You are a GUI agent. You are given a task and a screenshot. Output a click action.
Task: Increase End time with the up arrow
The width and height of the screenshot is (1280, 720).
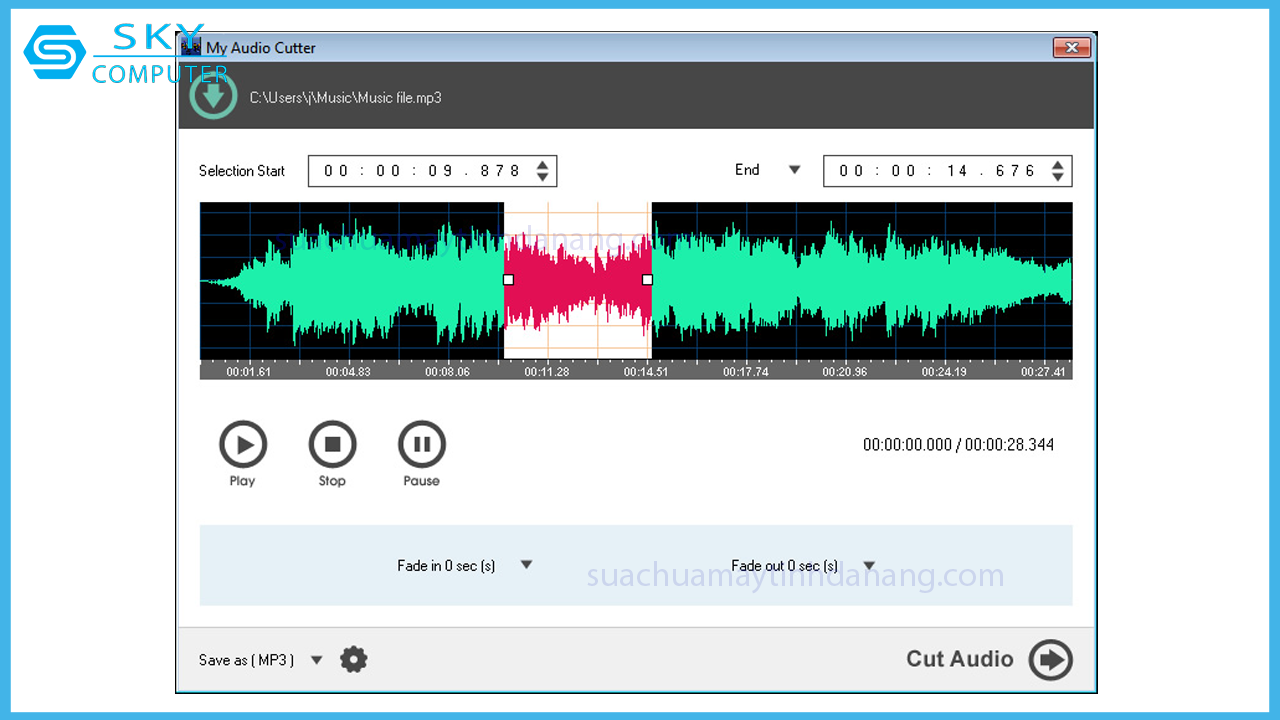[x=1057, y=165]
